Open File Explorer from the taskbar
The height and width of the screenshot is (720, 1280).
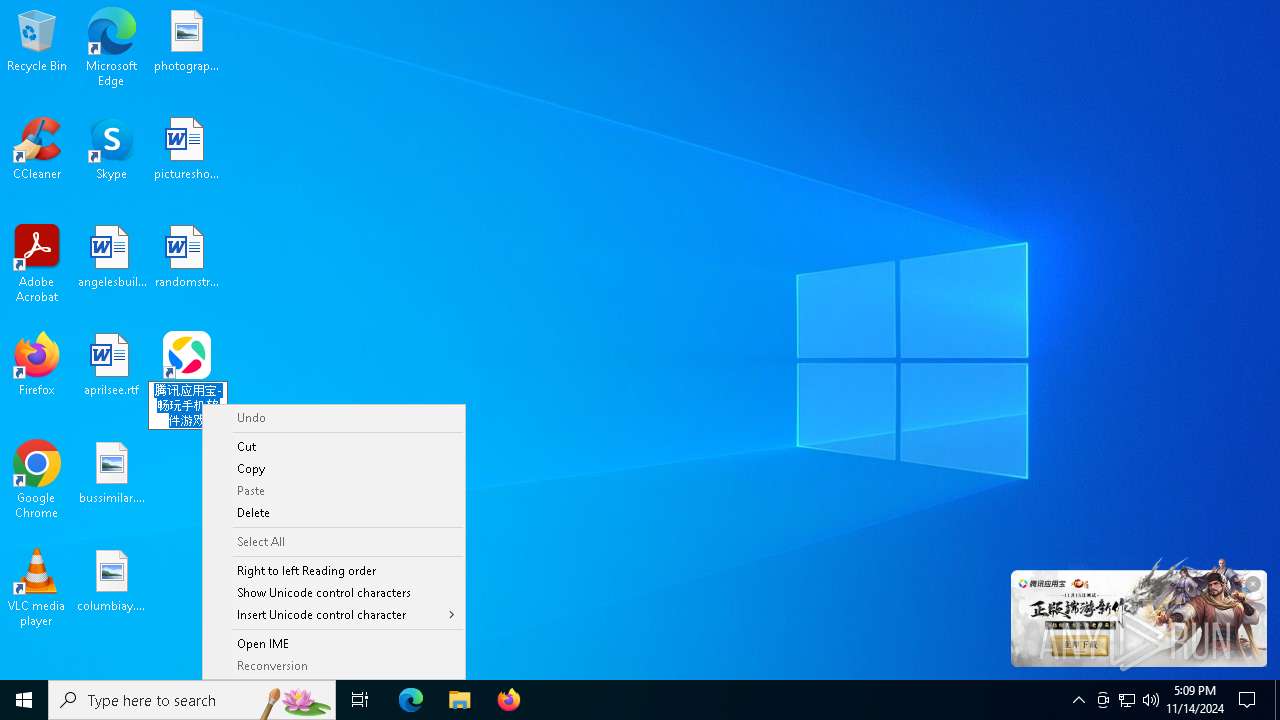coord(460,700)
